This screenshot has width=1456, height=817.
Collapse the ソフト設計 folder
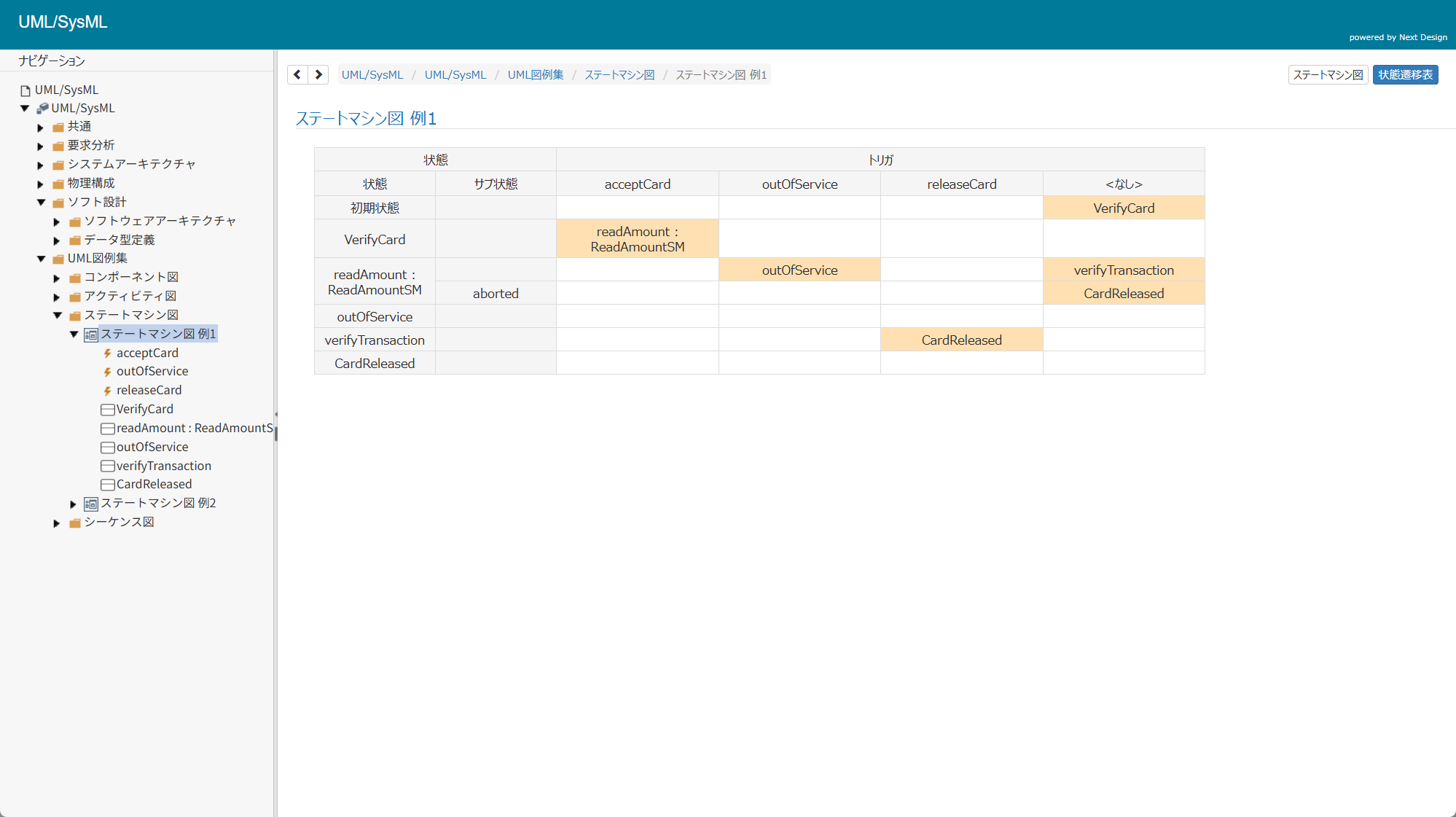41,203
